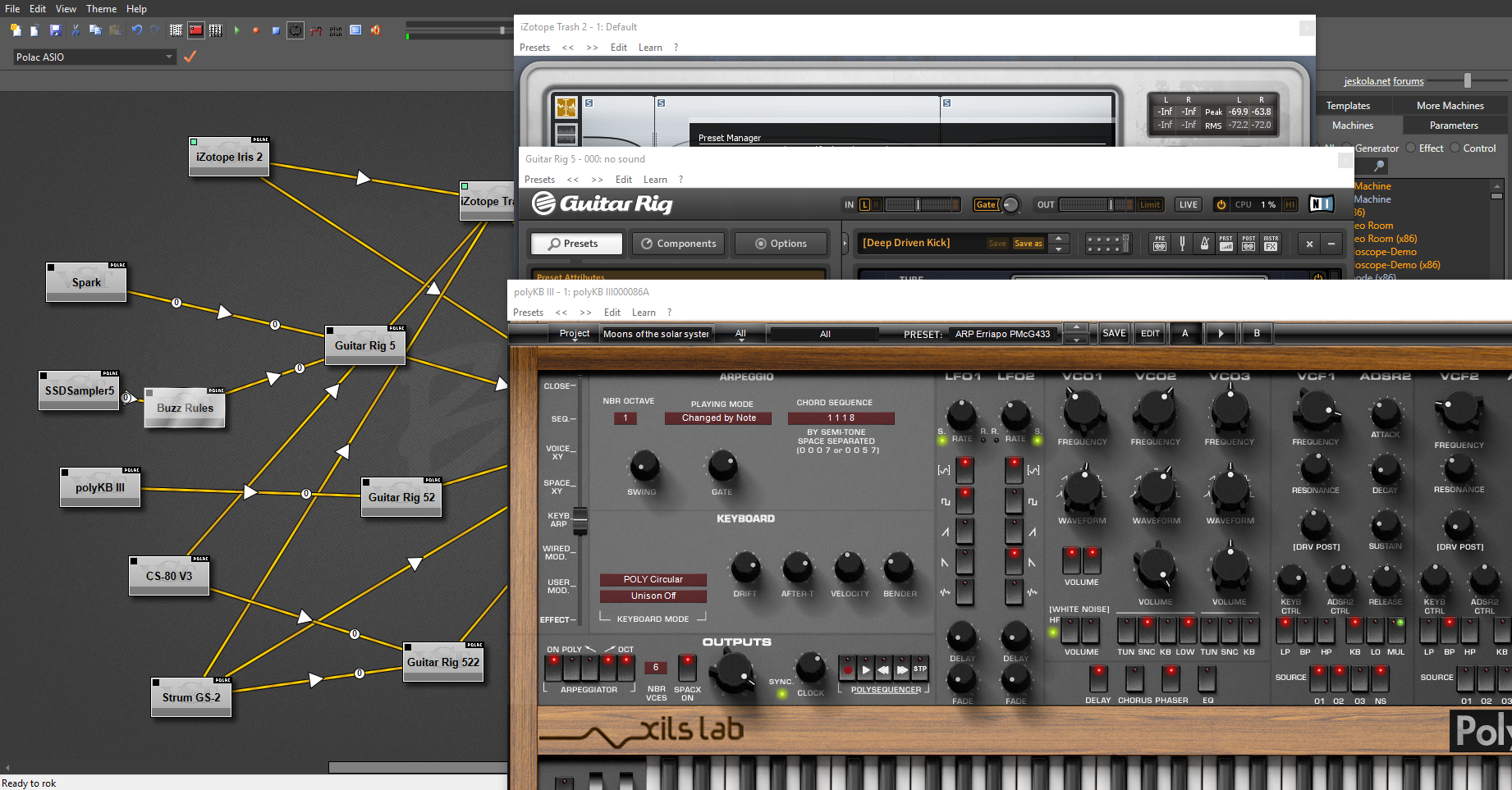Click the Open file toolbar icon
Viewport: 1512px width, 790px height.
[34, 30]
